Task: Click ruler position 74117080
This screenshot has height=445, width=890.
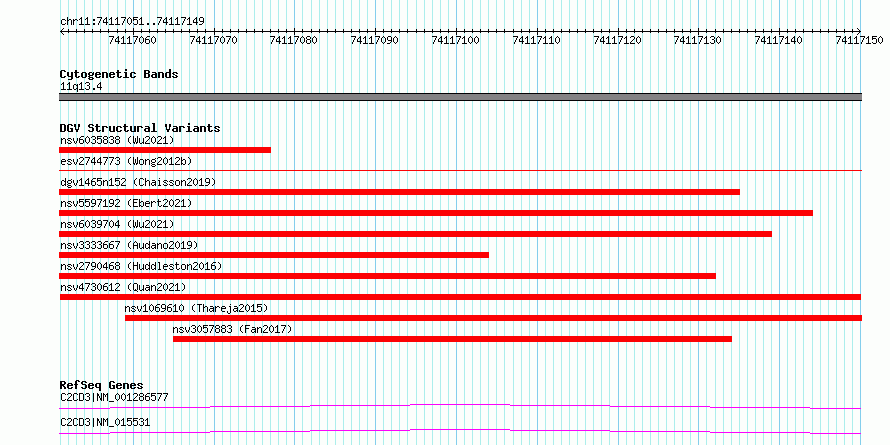Action: (x=294, y=40)
